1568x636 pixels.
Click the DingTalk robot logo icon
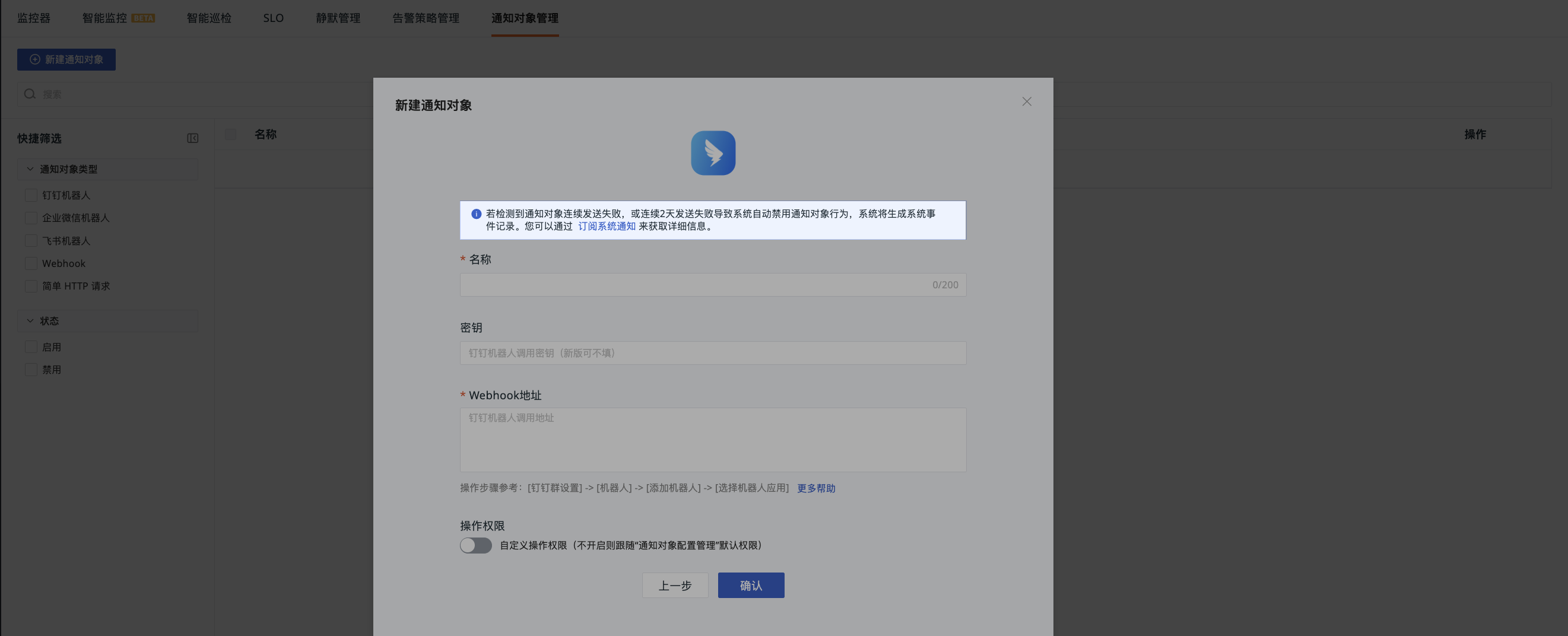713,152
